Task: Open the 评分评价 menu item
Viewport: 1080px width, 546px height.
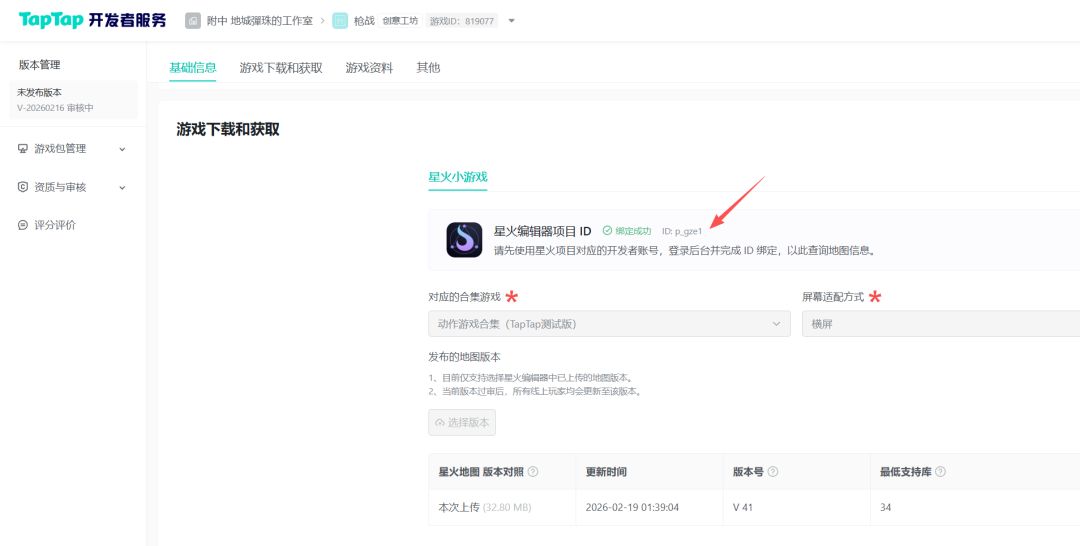Action: (x=55, y=225)
